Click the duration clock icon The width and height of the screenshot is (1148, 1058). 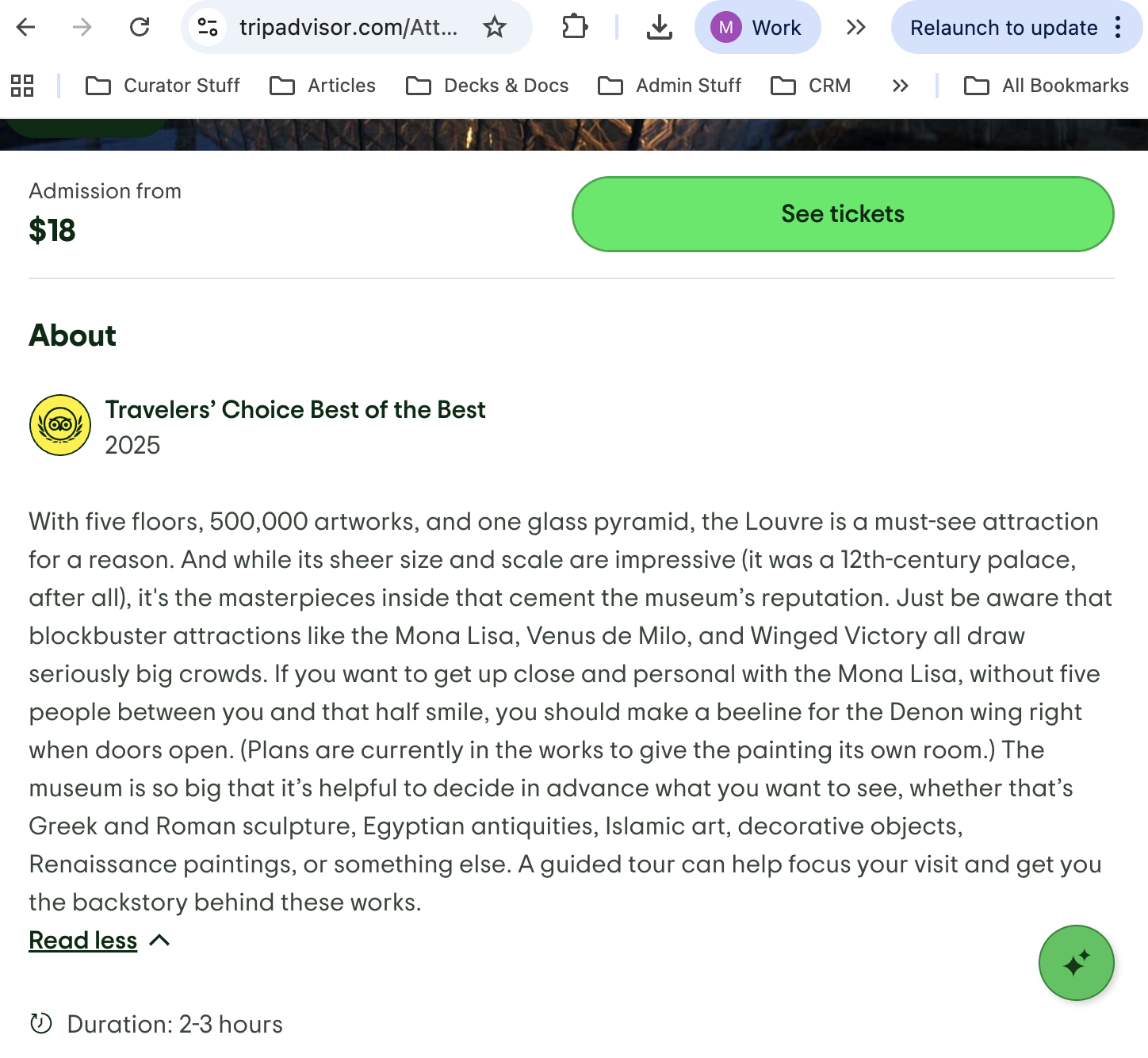(x=41, y=1024)
